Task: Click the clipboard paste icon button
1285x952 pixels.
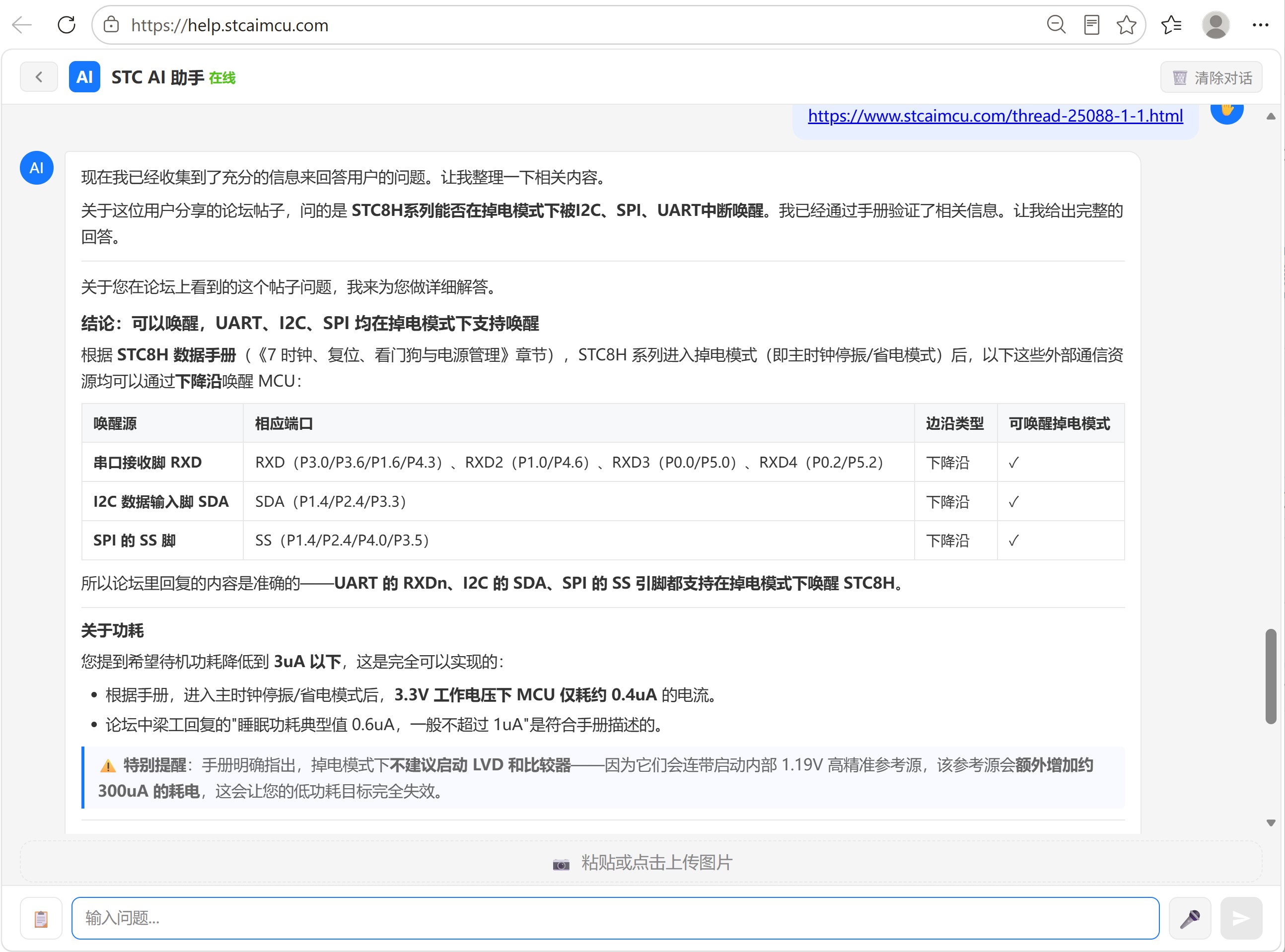Action: click(41, 918)
